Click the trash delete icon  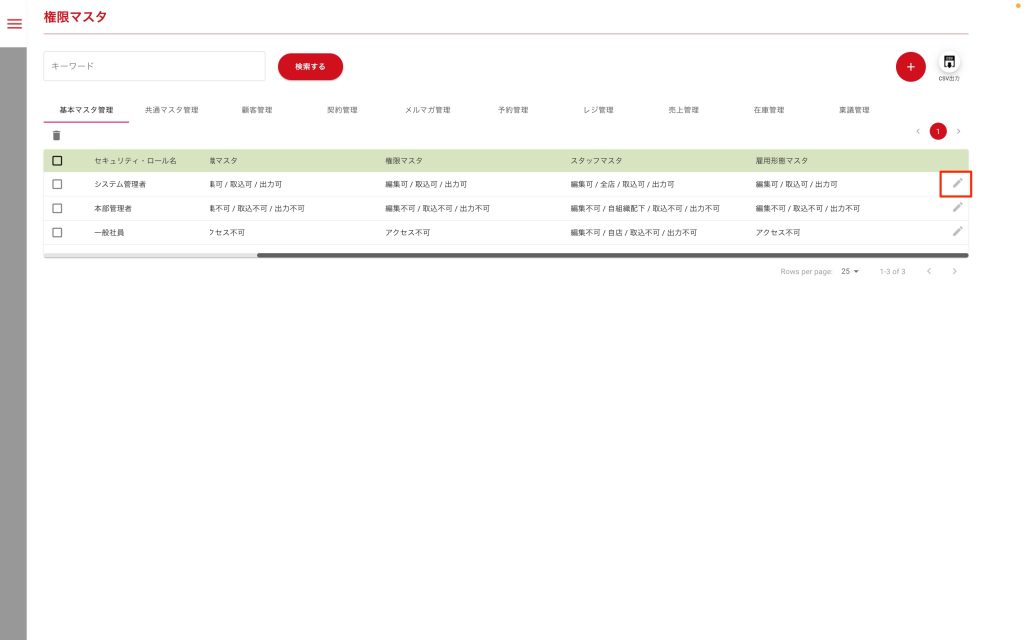pos(56,135)
